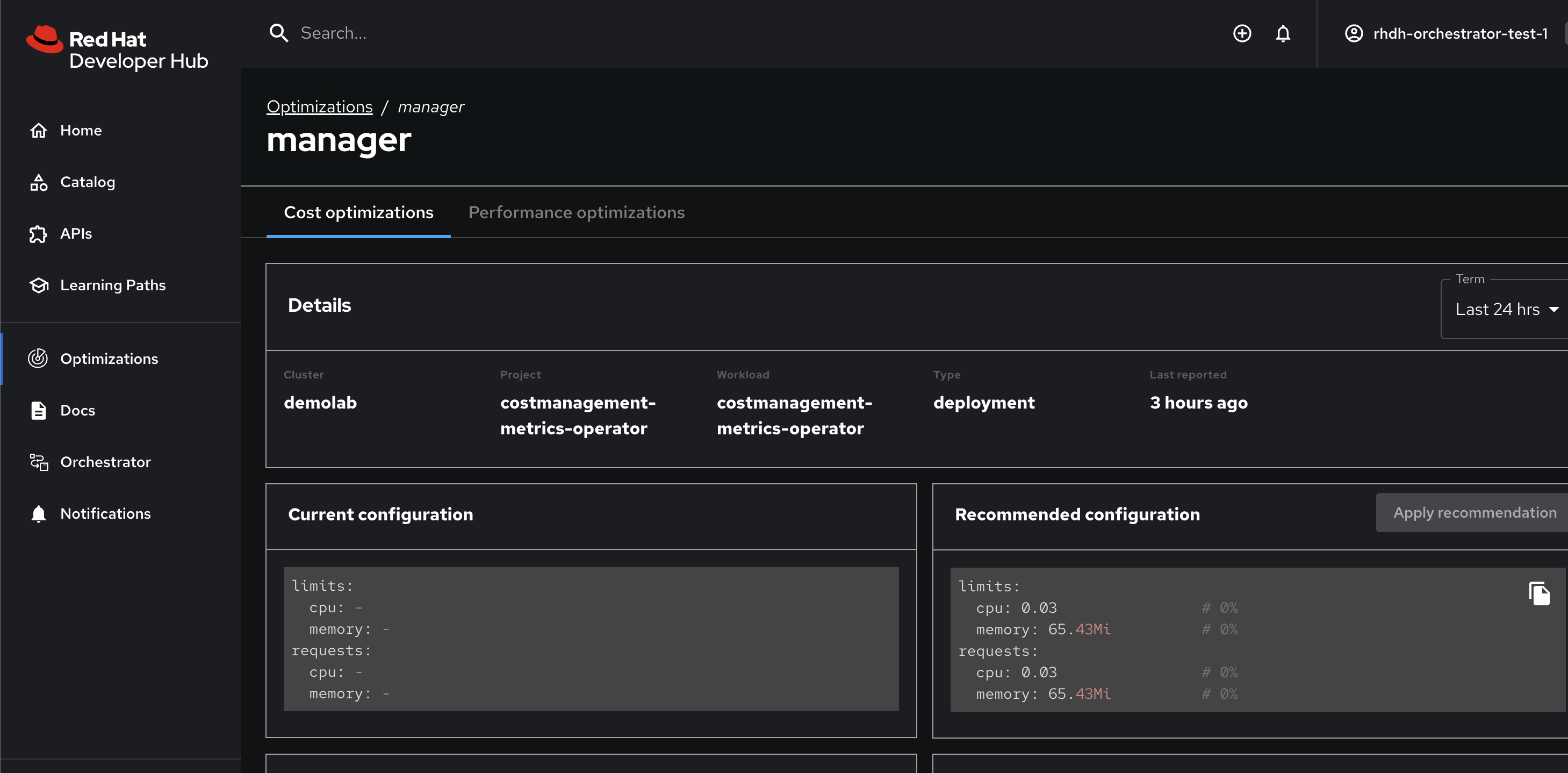The width and height of the screenshot is (1568, 773).
Task: Click the Optimizations radar icon
Action: pos(38,358)
